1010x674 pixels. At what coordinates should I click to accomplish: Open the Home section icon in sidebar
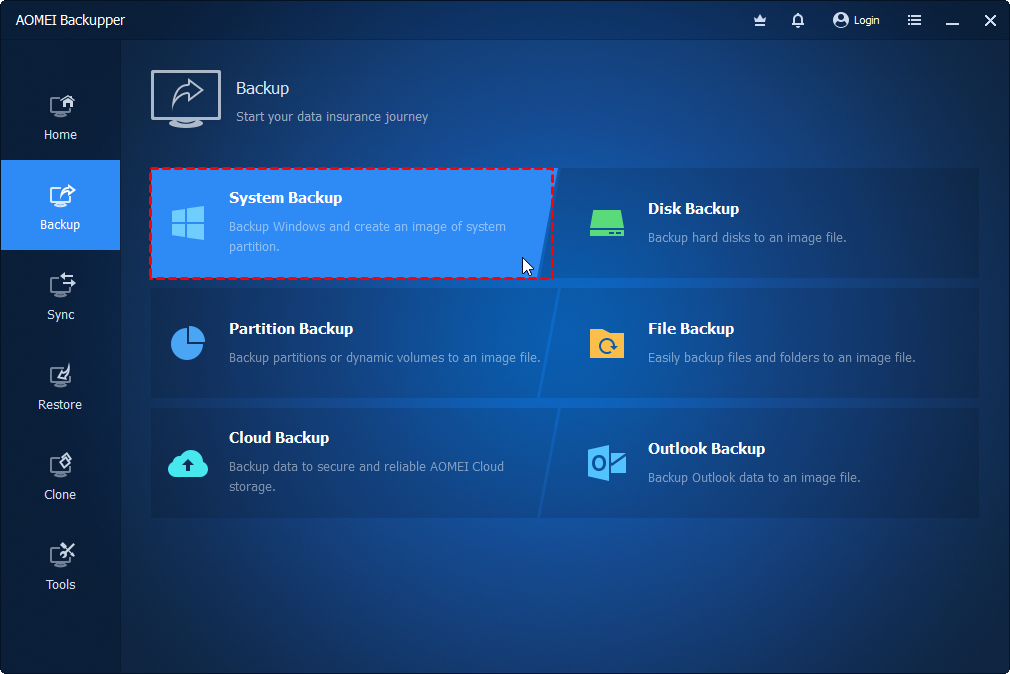pos(62,106)
